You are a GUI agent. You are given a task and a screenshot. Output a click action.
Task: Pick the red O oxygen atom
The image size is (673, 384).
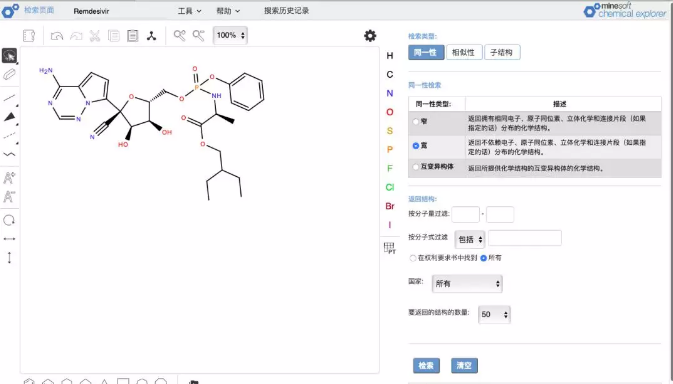(390, 112)
